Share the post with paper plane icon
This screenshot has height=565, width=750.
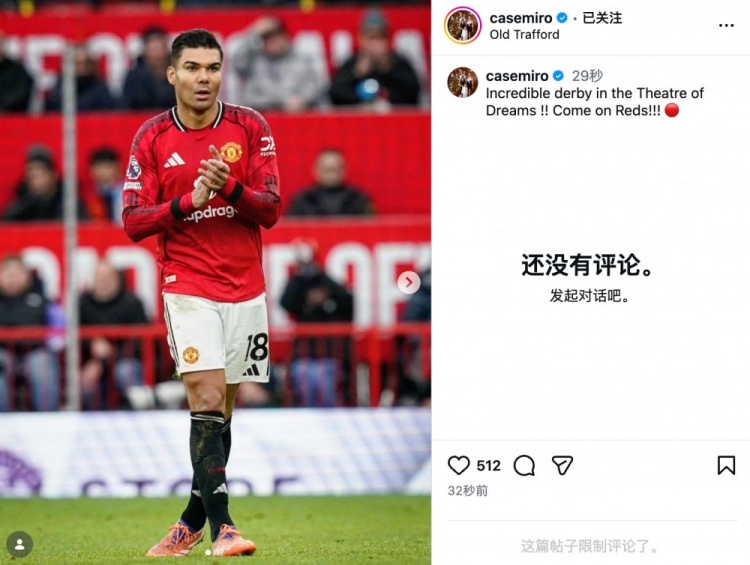pos(562,465)
